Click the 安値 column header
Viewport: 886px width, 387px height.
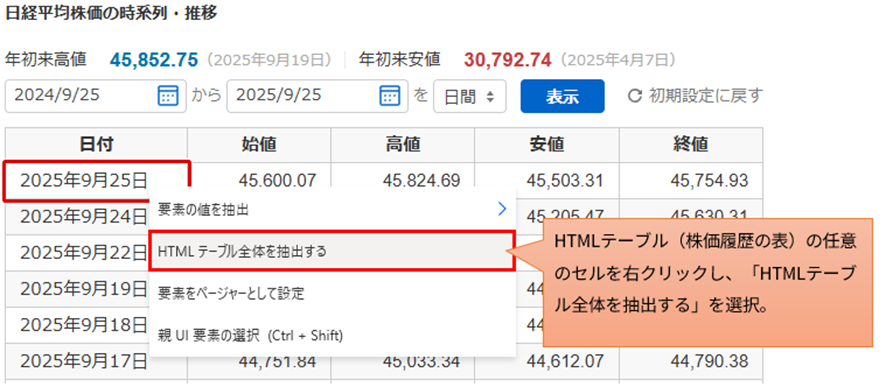point(547,145)
